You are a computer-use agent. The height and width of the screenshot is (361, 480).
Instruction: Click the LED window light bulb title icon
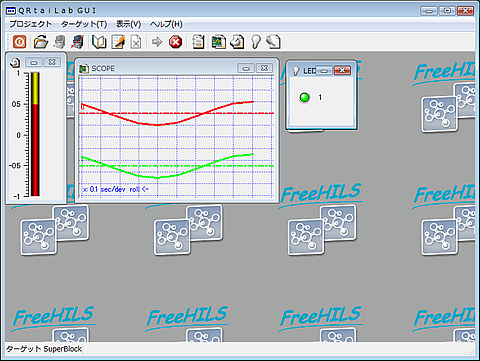tap(296, 71)
